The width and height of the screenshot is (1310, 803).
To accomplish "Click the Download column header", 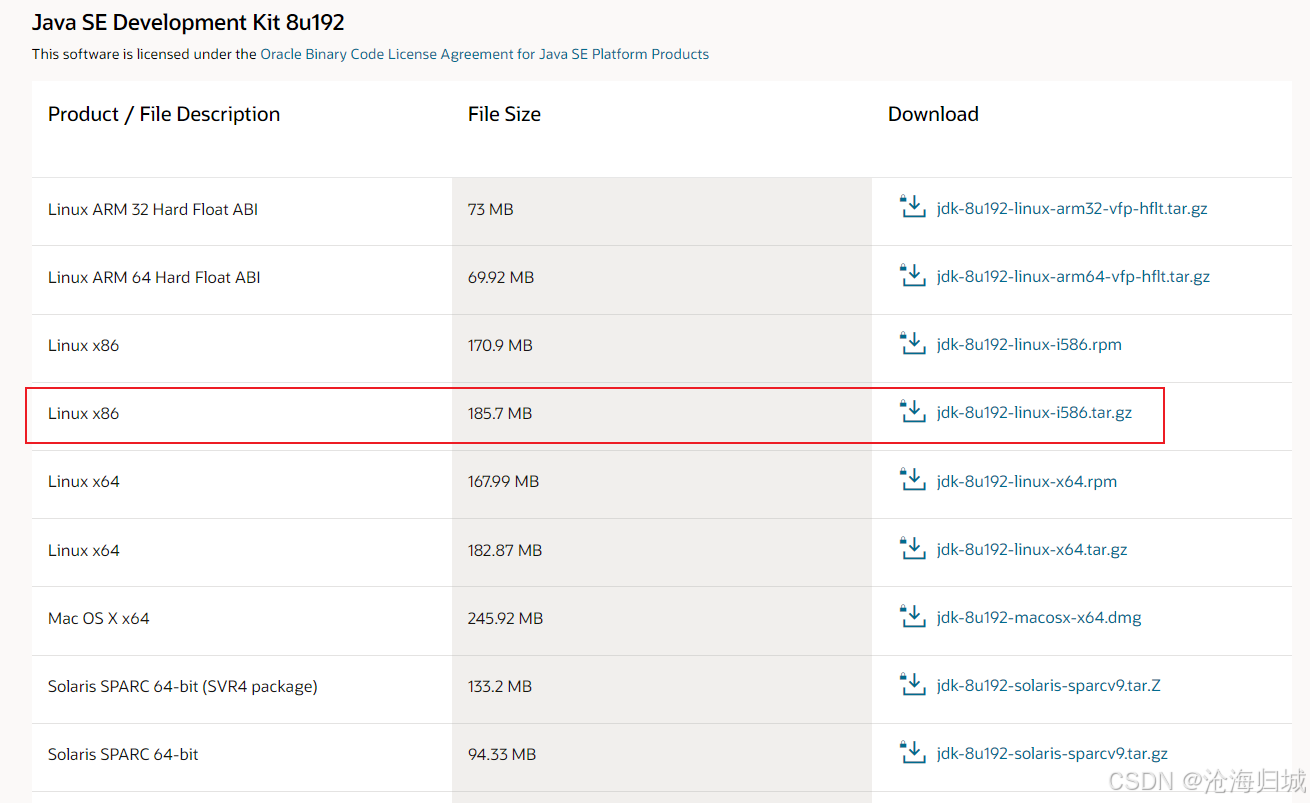I will pyautogui.click(x=933, y=114).
